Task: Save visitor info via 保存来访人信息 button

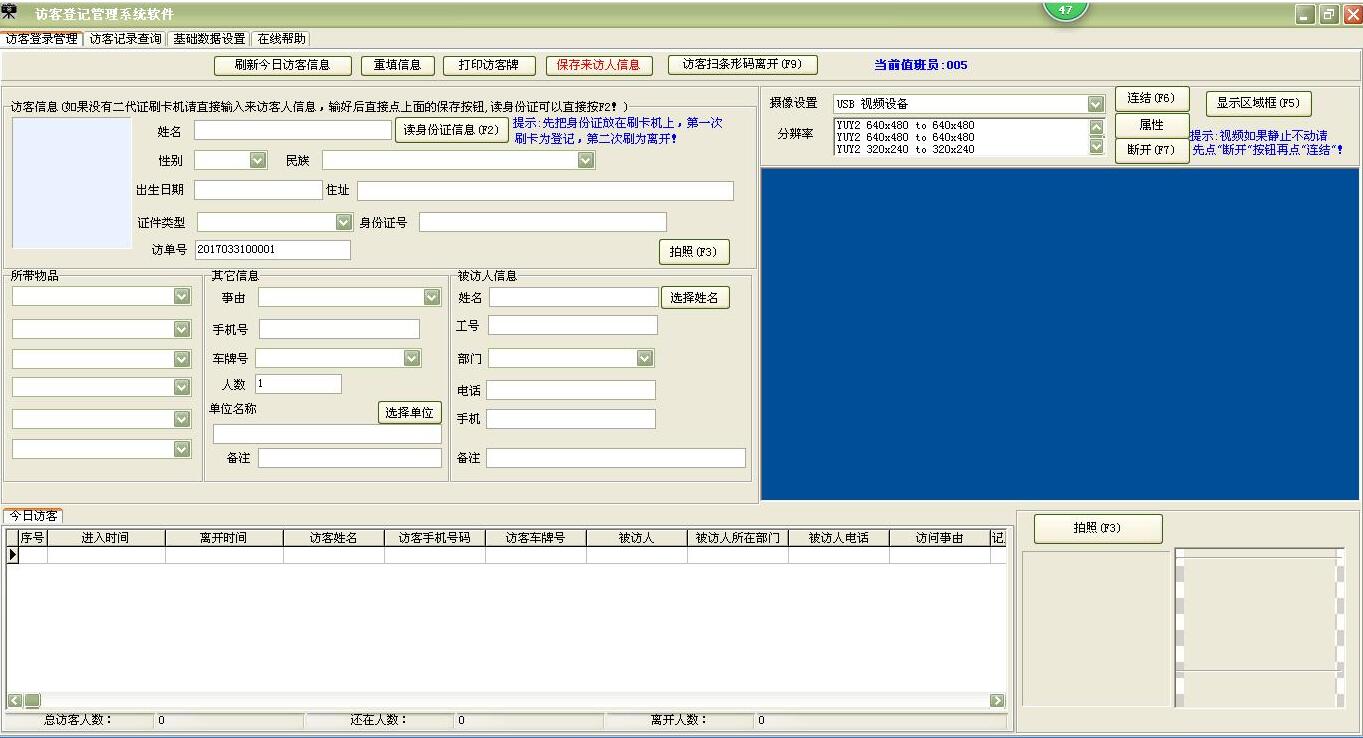Action: point(599,64)
